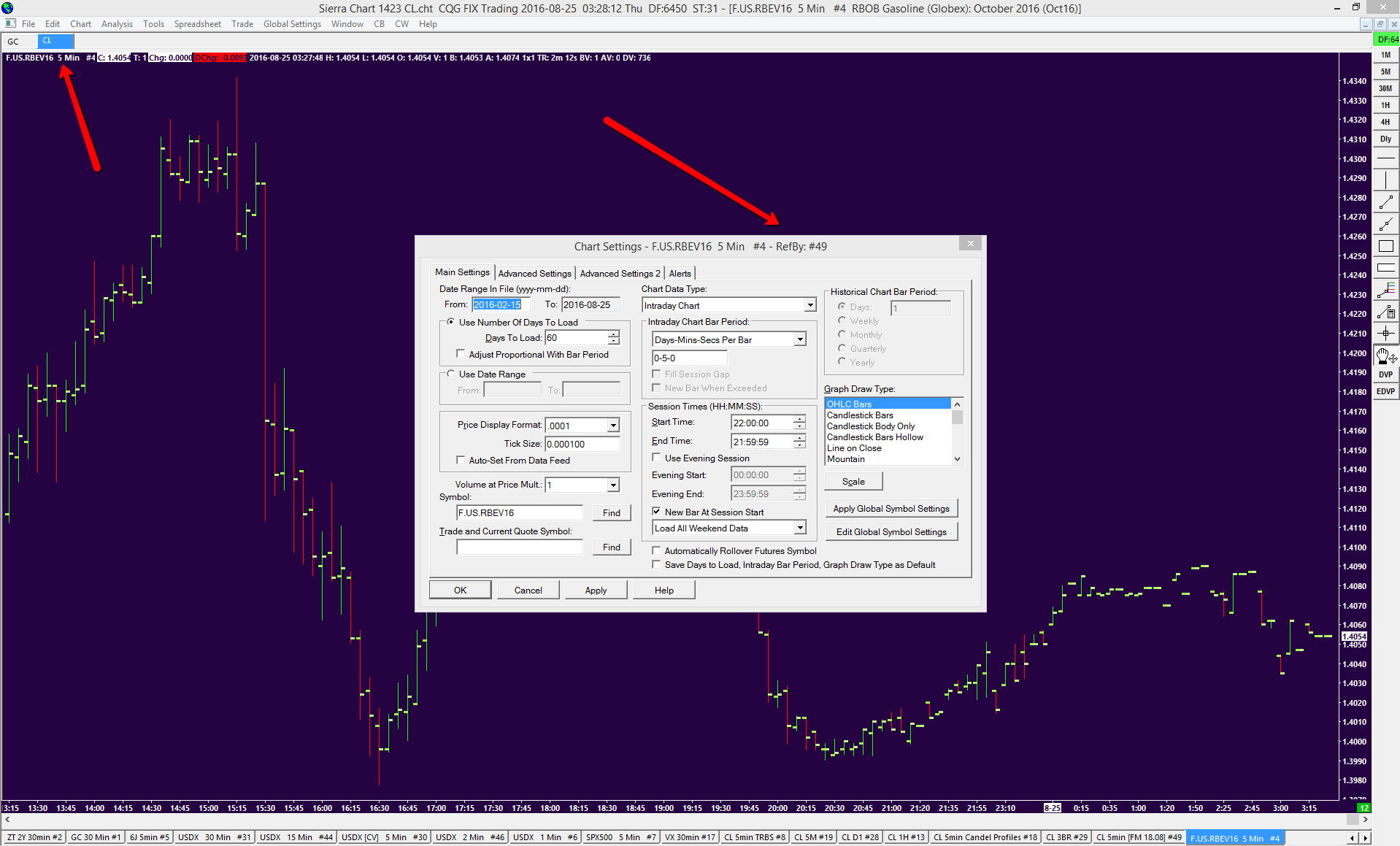Select the horizontal line drawing tool
1400x846 pixels.
click(x=1385, y=158)
